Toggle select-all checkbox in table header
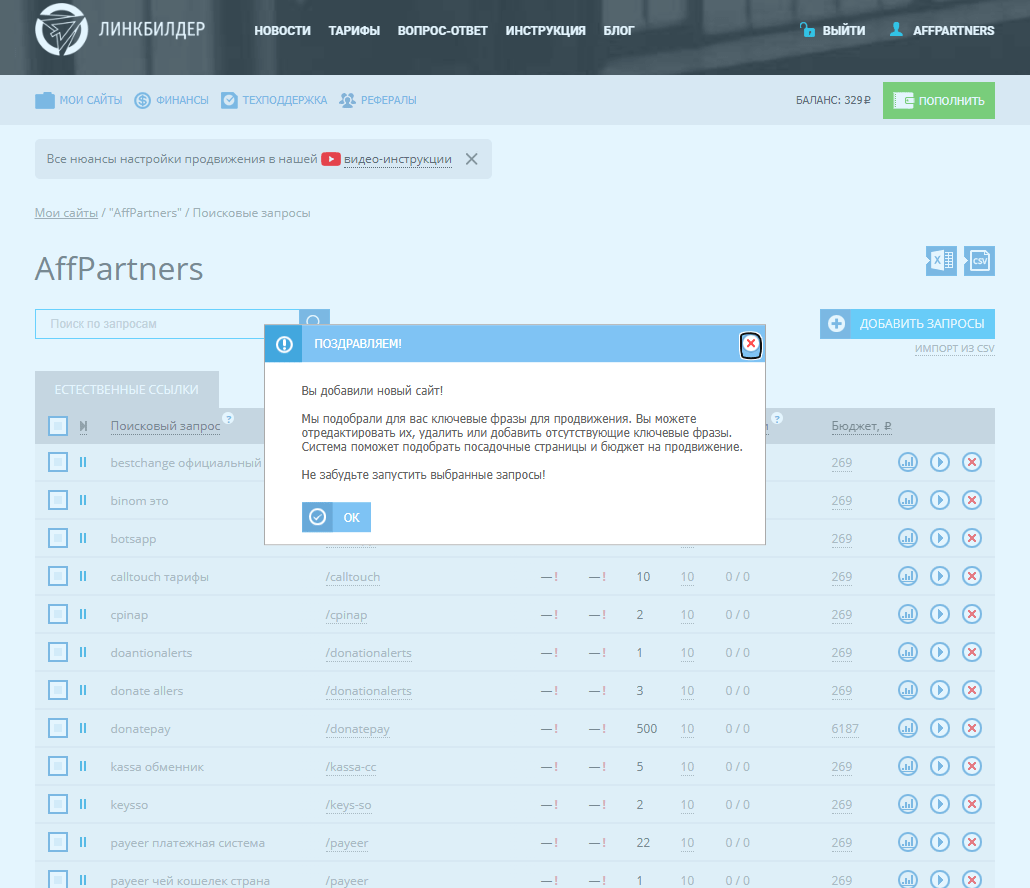This screenshot has width=1030, height=888. pos(58,426)
